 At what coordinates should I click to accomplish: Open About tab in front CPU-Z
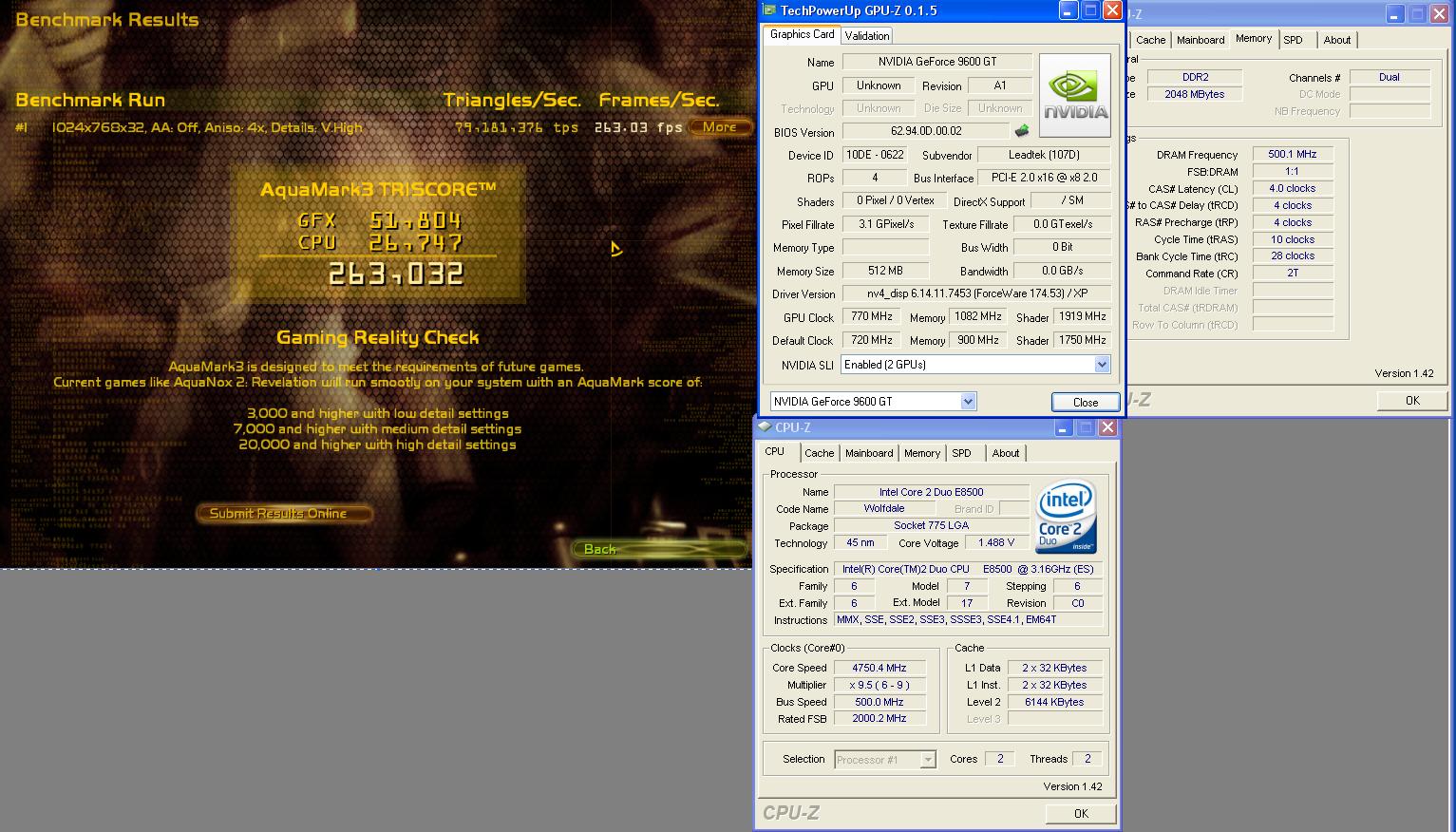click(1006, 453)
